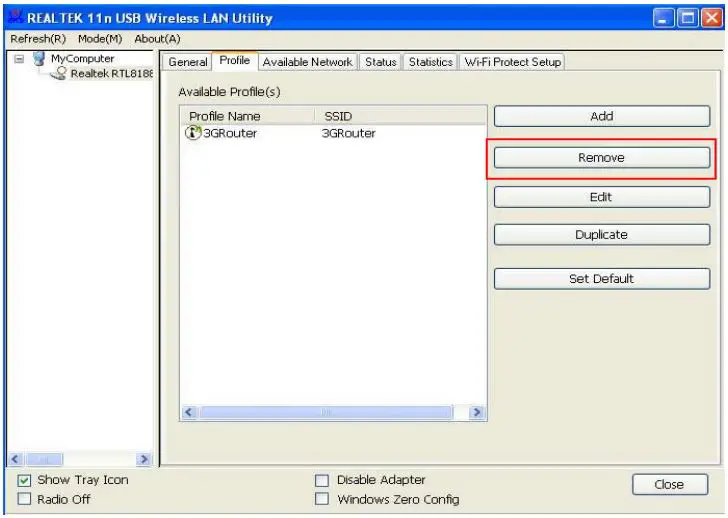Click the tree panel scrollbar thumb
Image resolution: width=728 pixels, height=518 pixels.
[x=44, y=459]
